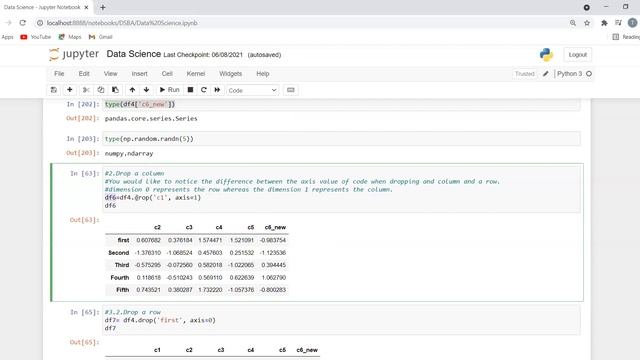This screenshot has height=360, width=640.
Task: Open the View menu
Action: click(110, 74)
